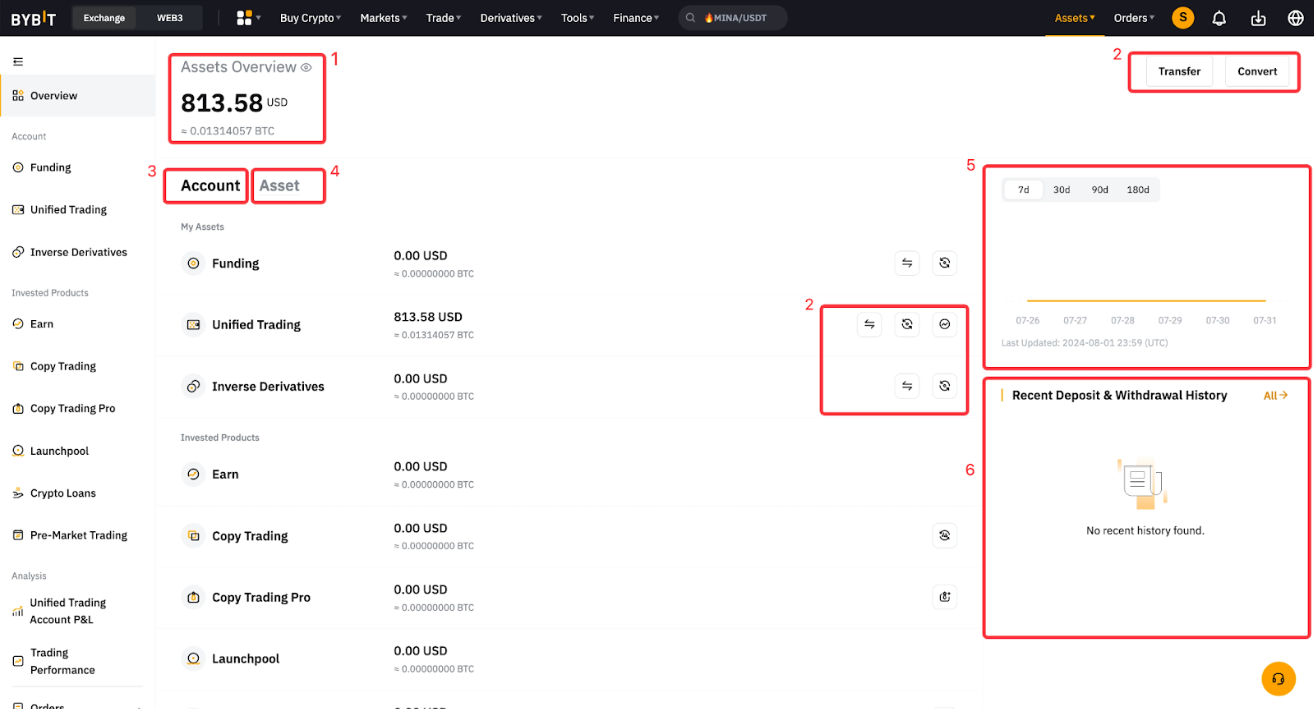Click the globe language icon
Viewport: 1315px width, 709px height.
click(1295, 18)
